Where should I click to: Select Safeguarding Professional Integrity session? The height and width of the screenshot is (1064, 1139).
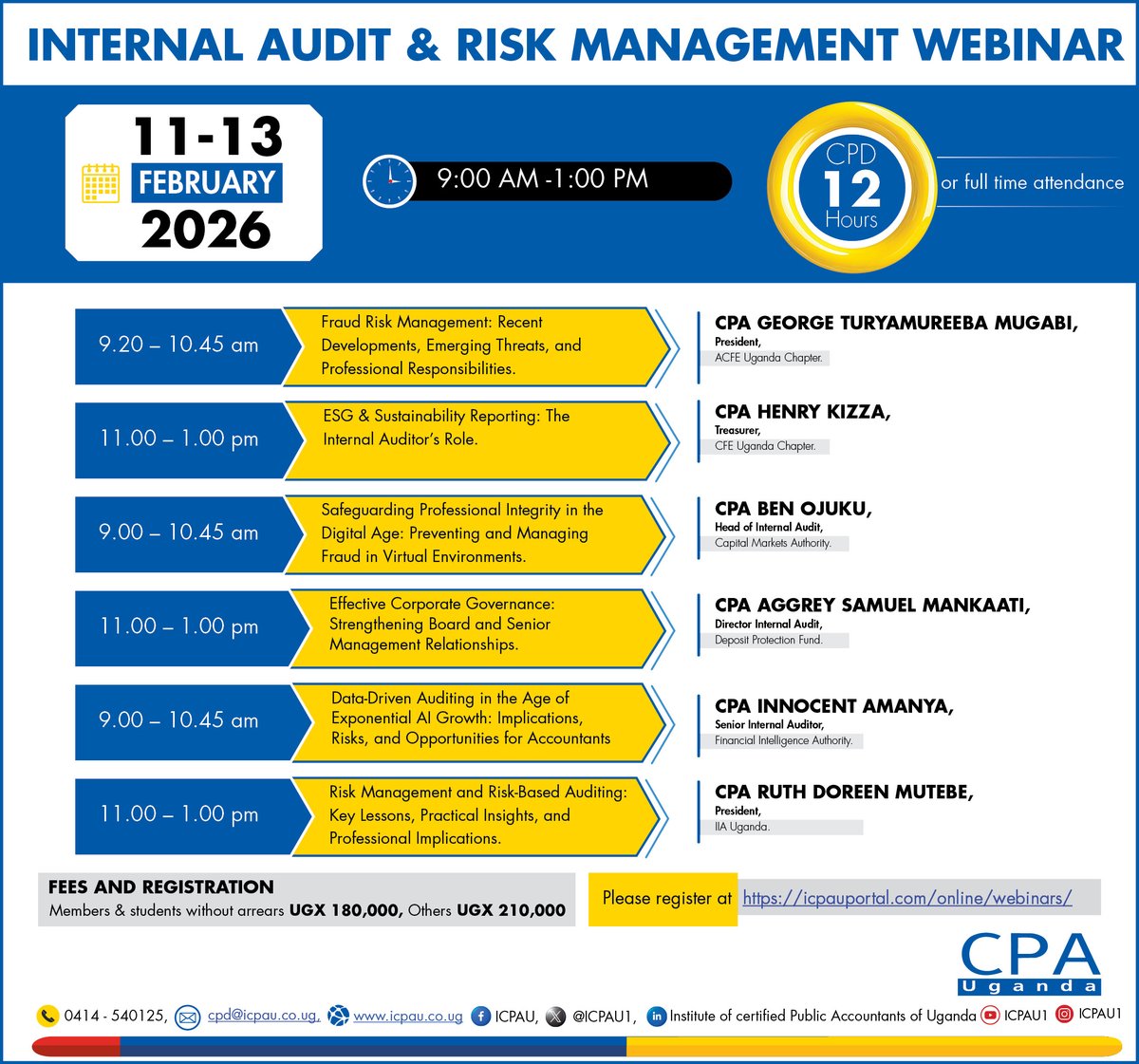point(475,533)
